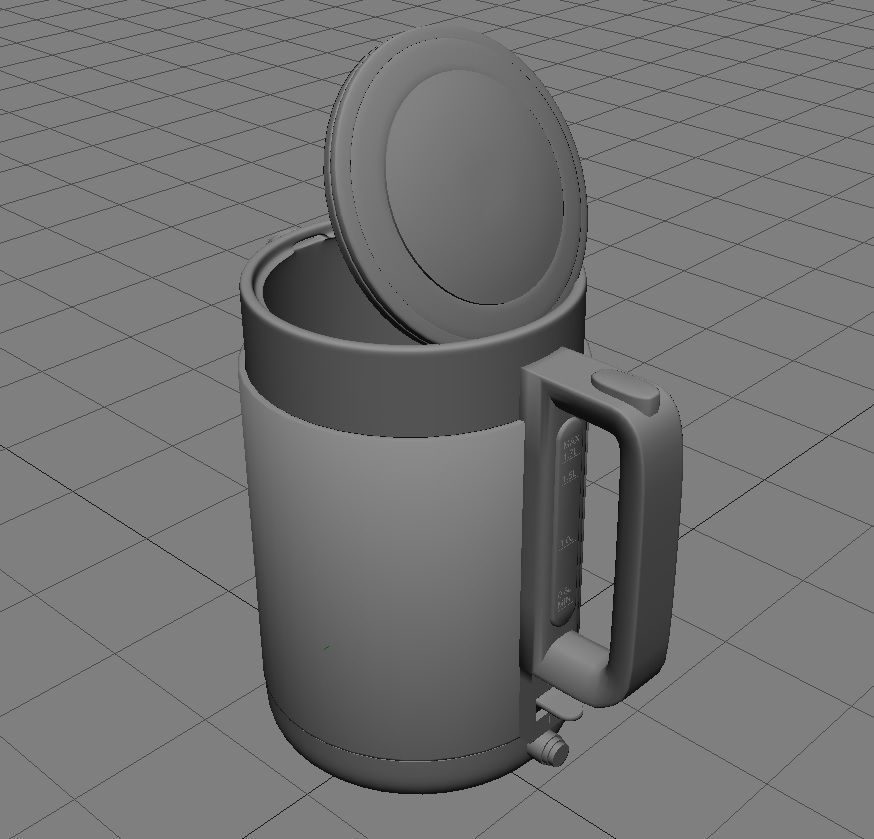
Task: Select the small lever tab below the handle
Action: click(560, 707)
